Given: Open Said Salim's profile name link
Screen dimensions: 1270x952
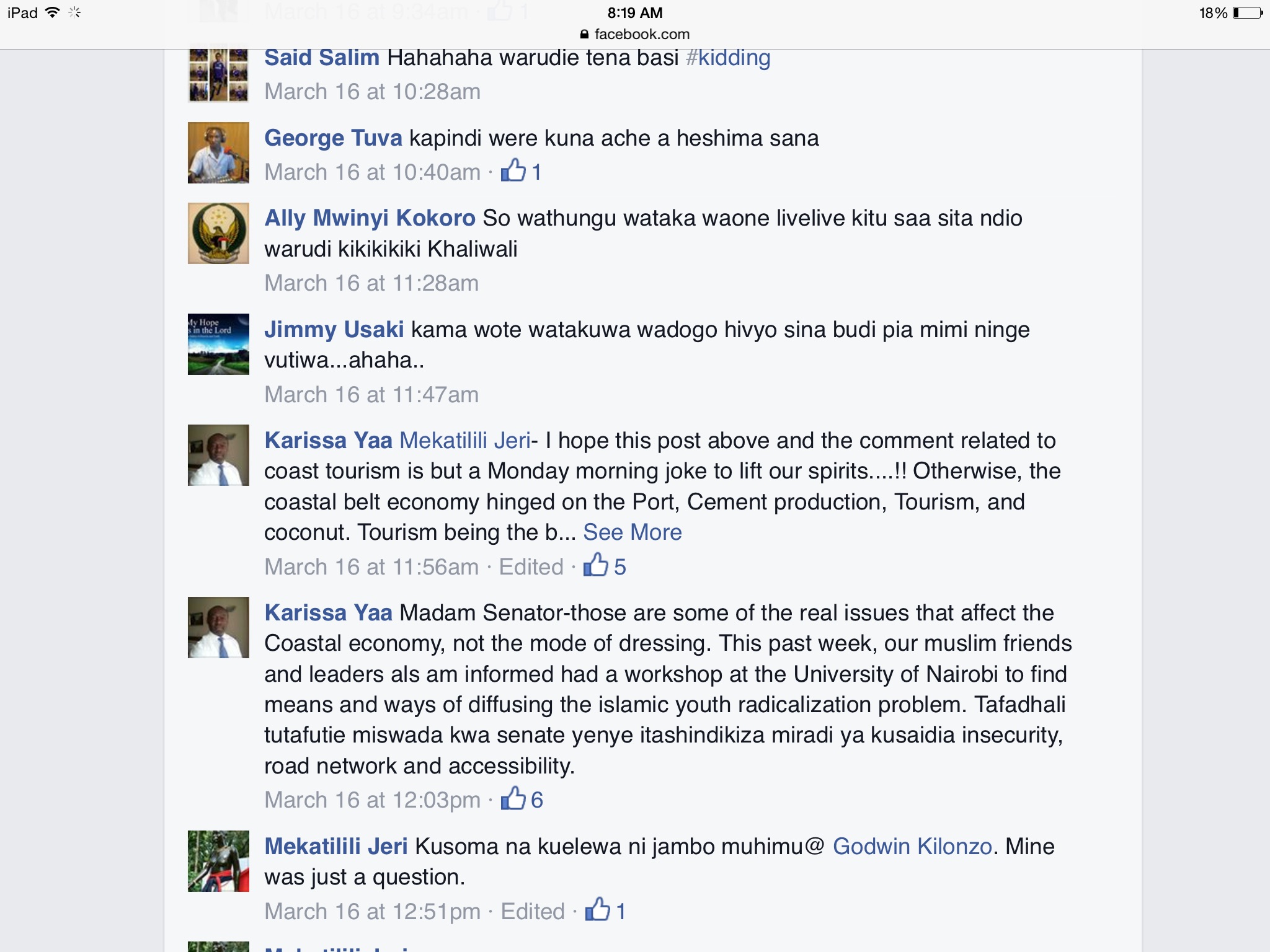Looking at the screenshot, I should 322,58.
